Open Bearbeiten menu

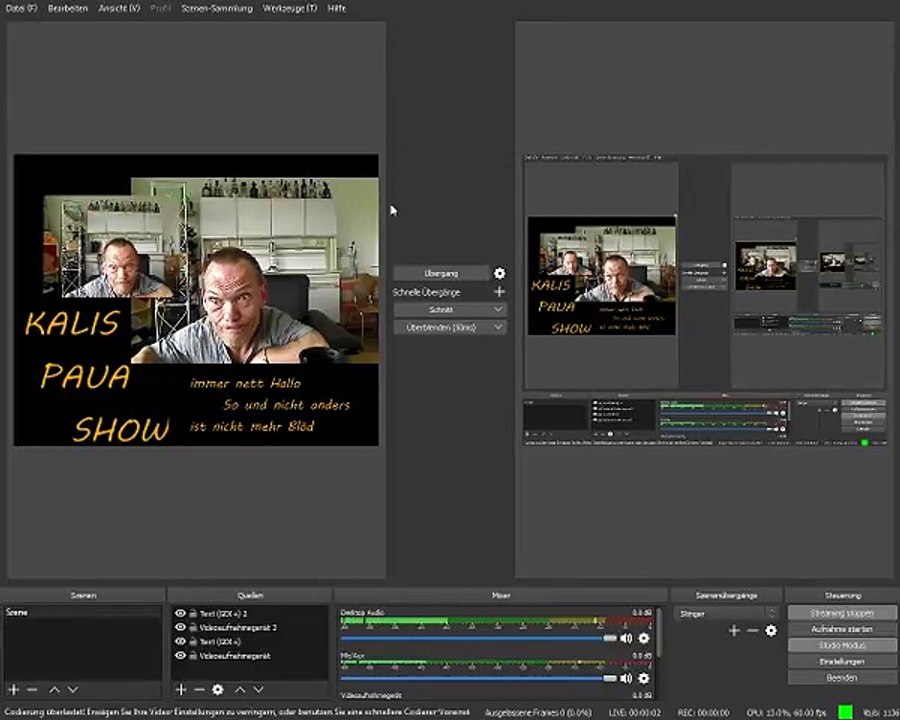pos(68,8)
